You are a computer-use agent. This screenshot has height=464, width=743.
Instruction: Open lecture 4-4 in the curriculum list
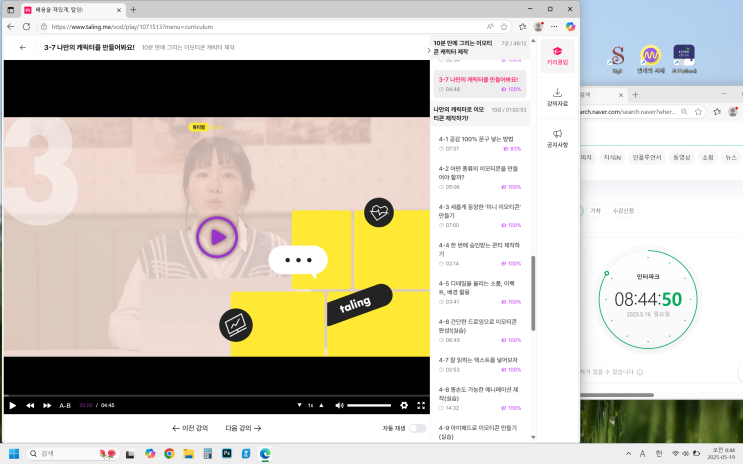tap(480, 254)
